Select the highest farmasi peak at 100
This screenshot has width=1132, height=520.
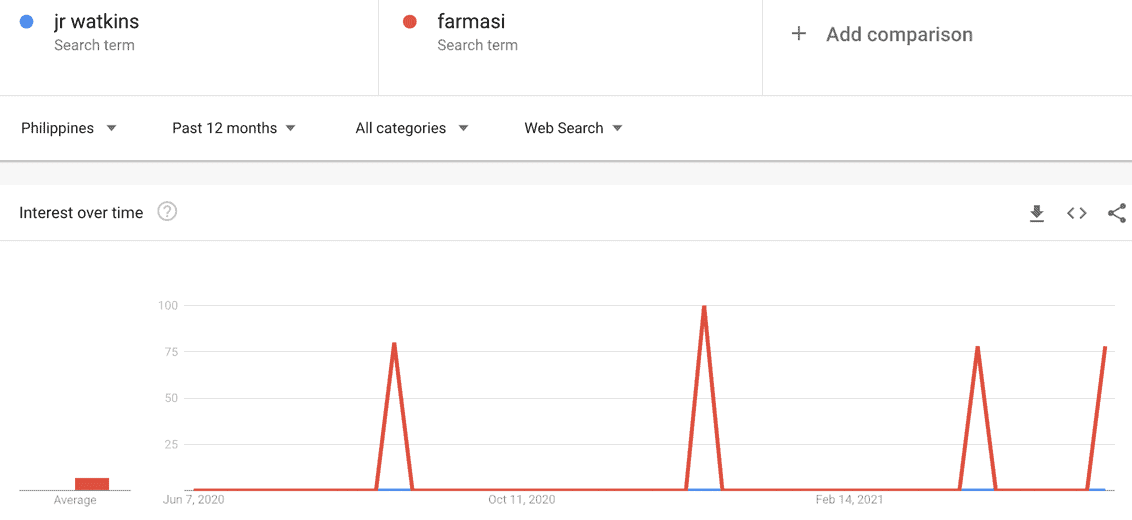click(704, 307)
